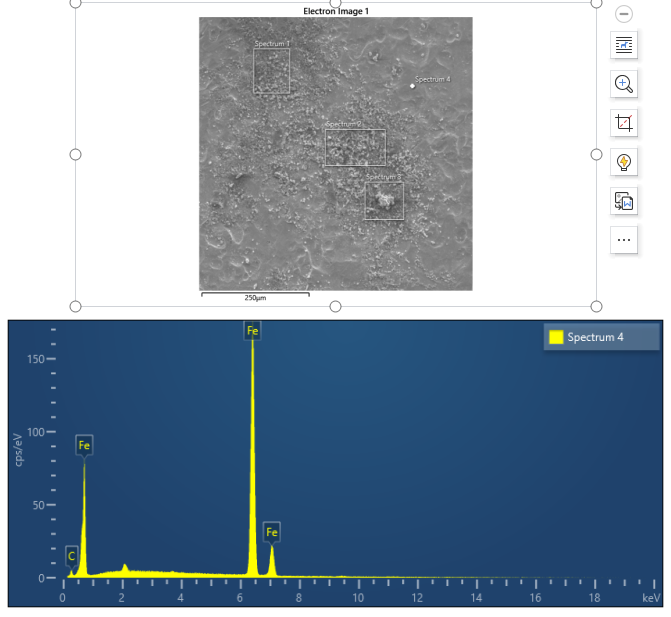Click the convert picture icon
This screenshot has width=671, height=617.
[x=624, y=201]
